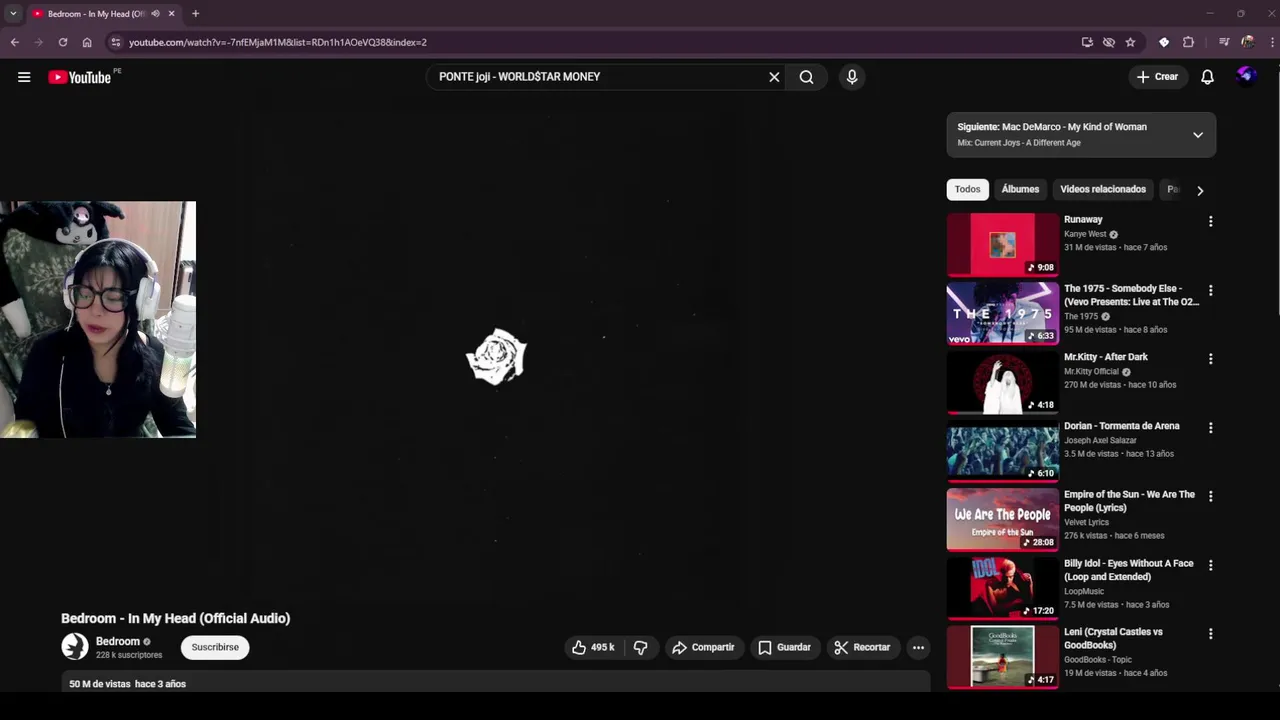
Task: Click the address bar URL
Action: click(278, 42)
